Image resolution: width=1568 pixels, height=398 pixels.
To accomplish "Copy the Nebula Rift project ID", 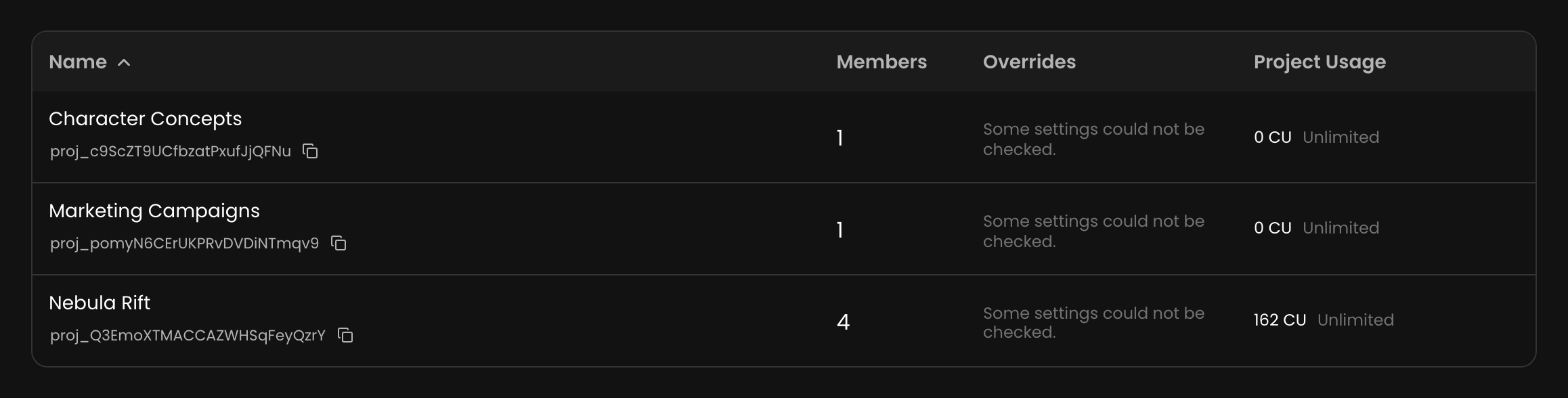I will pos(345,335).
